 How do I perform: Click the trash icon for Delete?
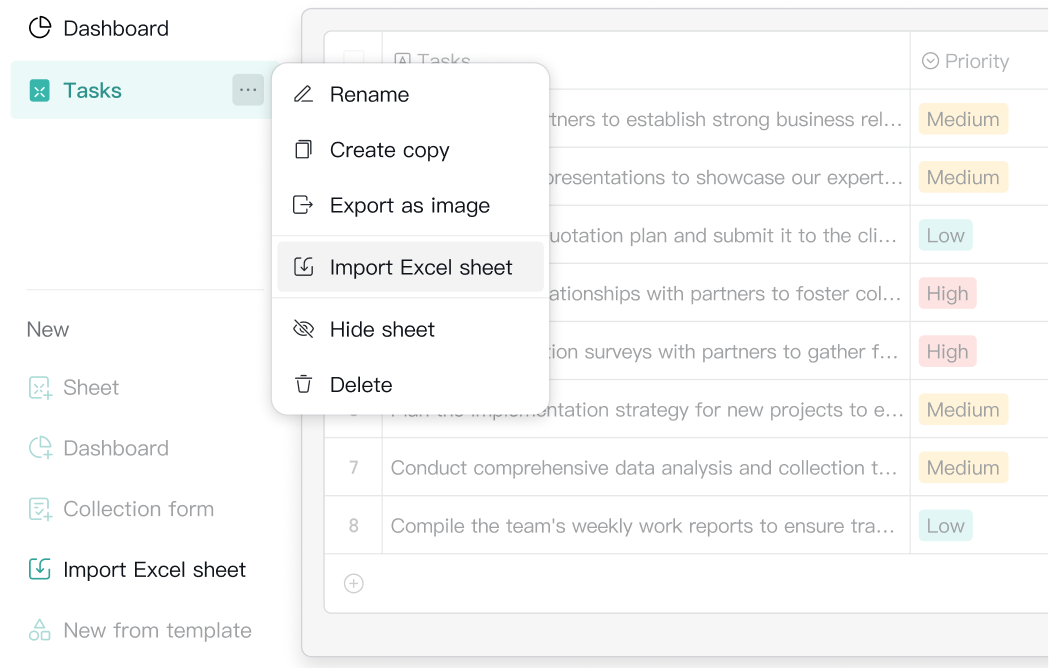(x=303, y=385)
